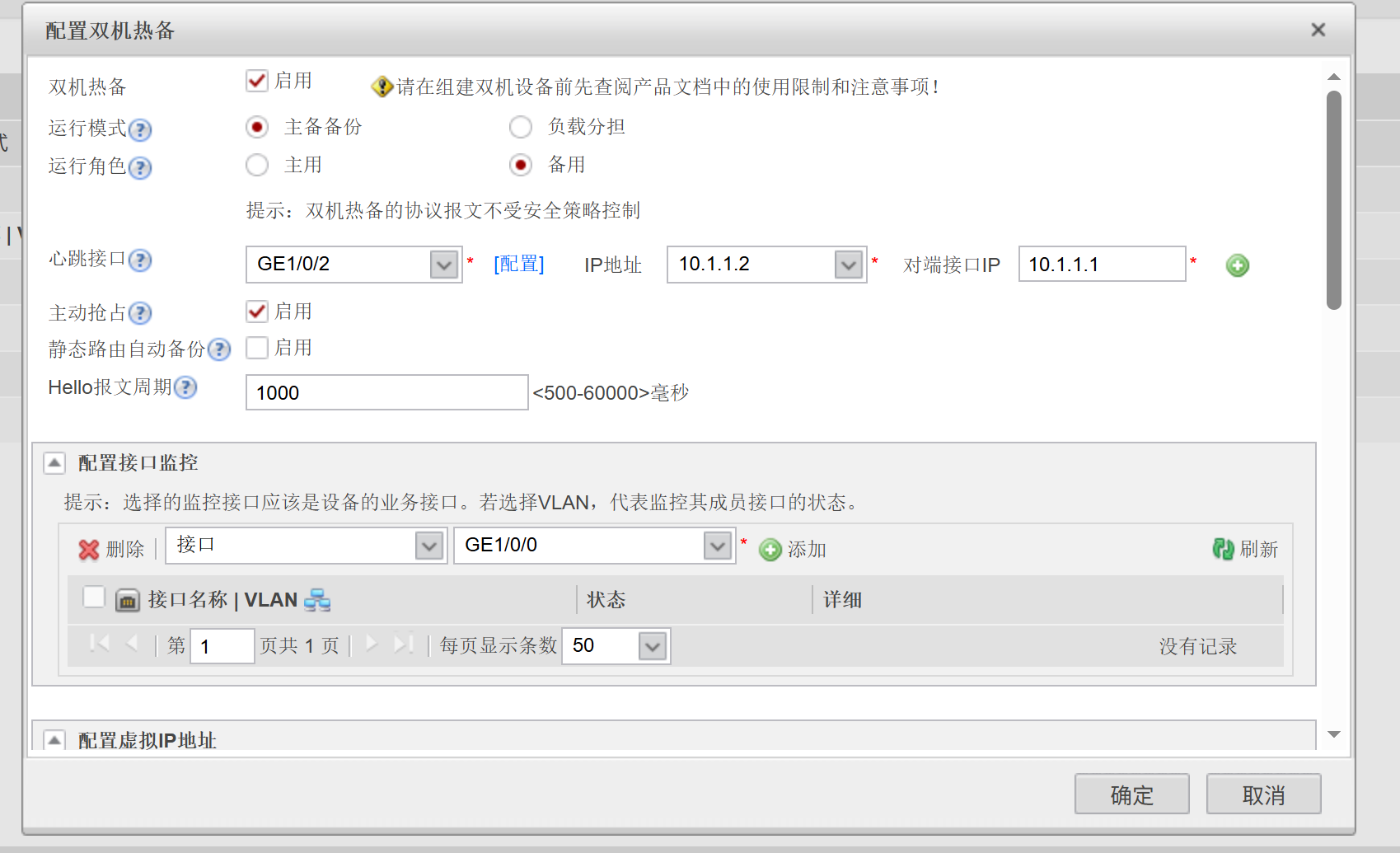Click page number input field
This screenshot has height=853, width=1400.
pyautogui.click(x=222, y=646)
